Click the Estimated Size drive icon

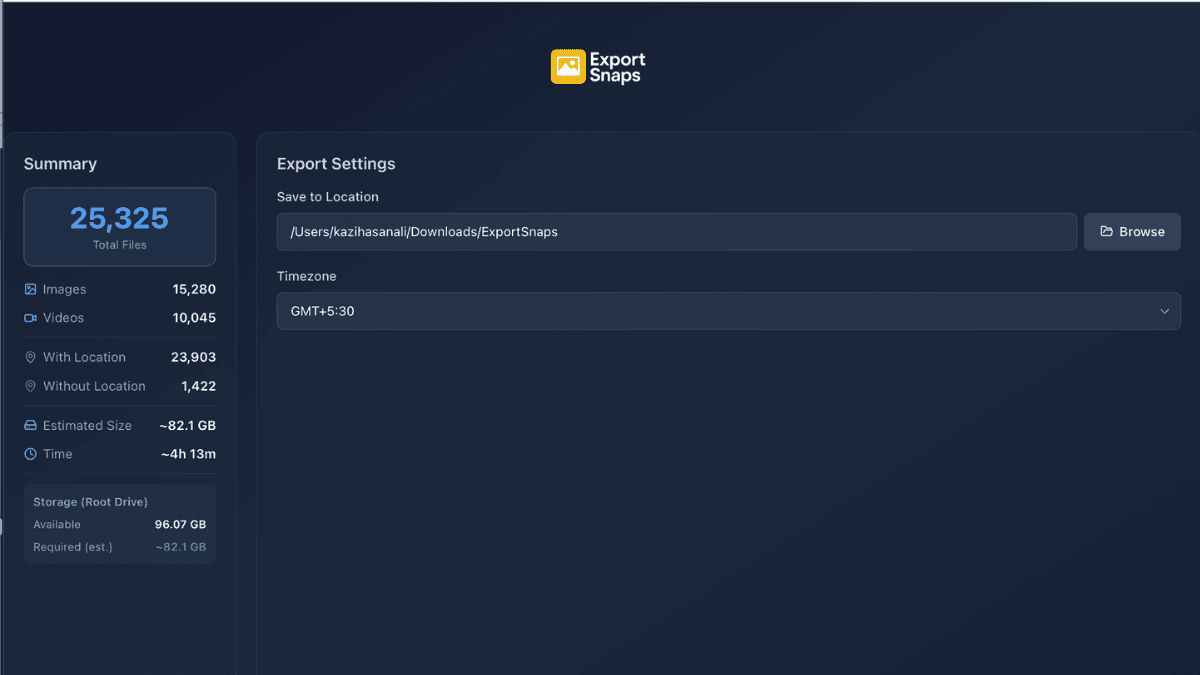[x=30, y=425]
